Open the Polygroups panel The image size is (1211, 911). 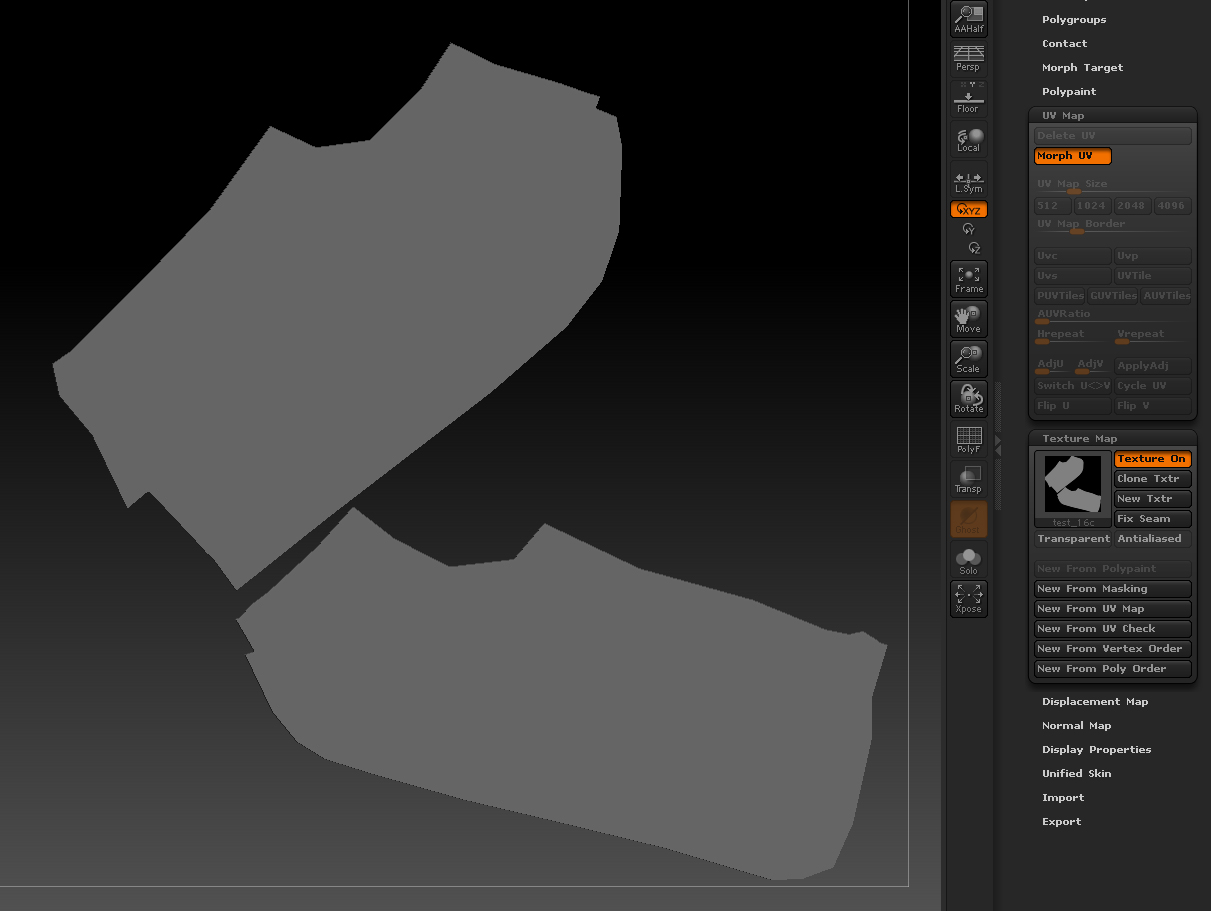coord(1074,18)
